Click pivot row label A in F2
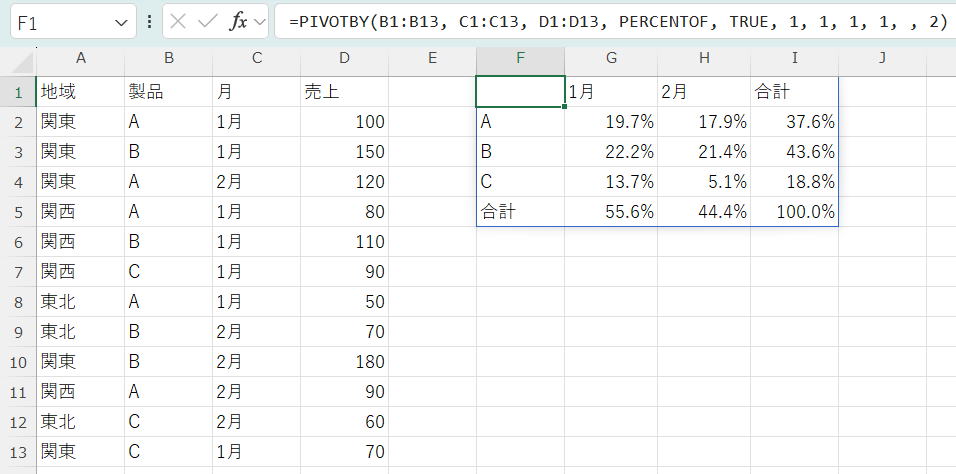 point(520,122)
